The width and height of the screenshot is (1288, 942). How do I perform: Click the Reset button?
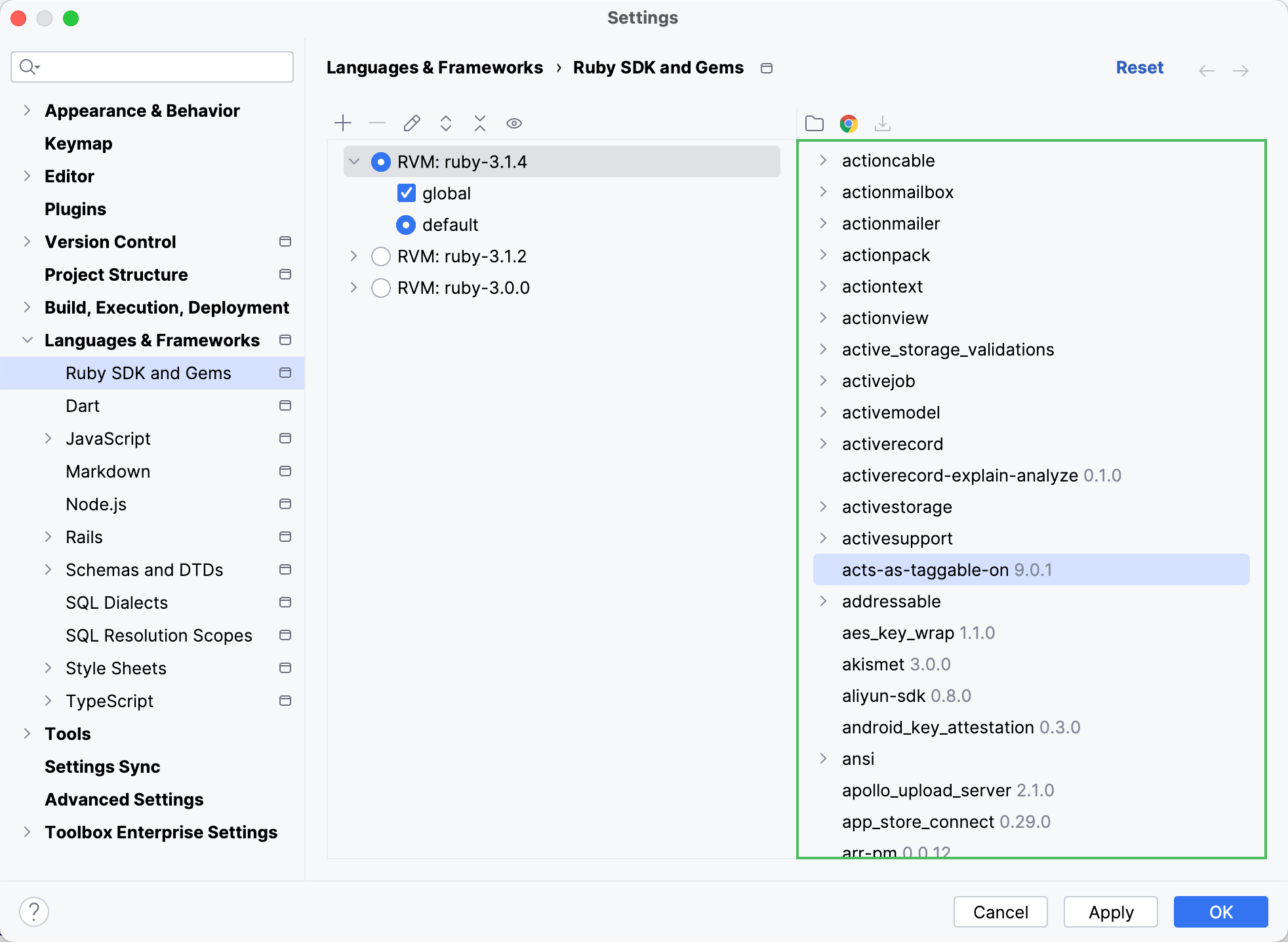1140,67
